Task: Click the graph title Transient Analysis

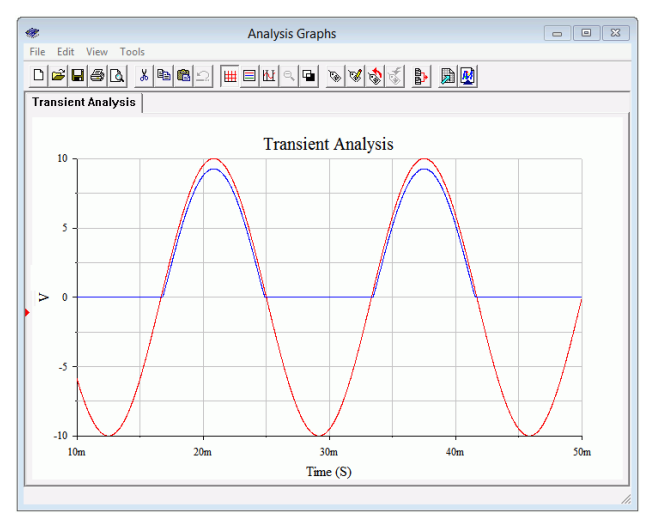Action: coord(328,144)
